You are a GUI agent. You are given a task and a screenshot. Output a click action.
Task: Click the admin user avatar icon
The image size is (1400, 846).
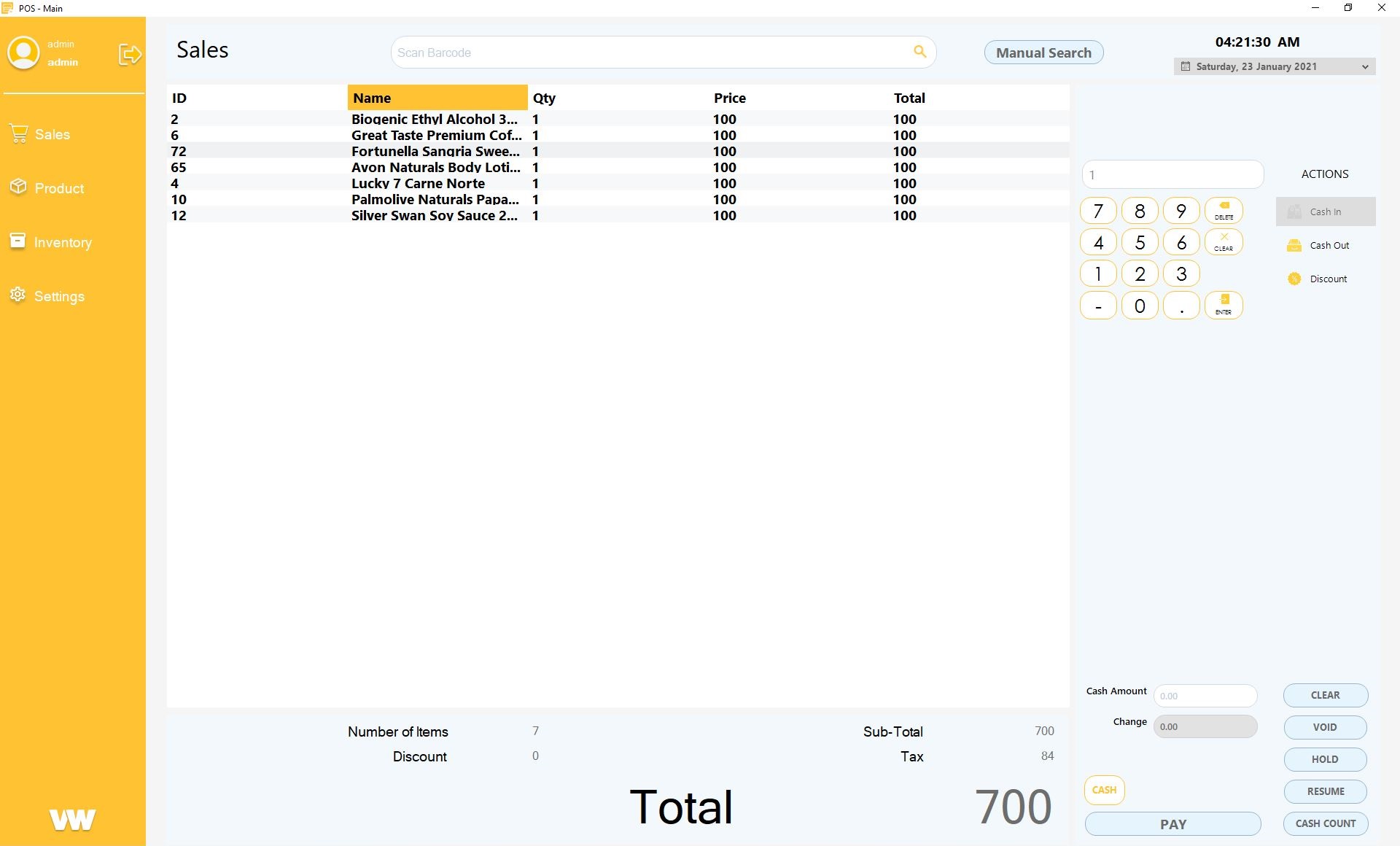pos(23,53)
